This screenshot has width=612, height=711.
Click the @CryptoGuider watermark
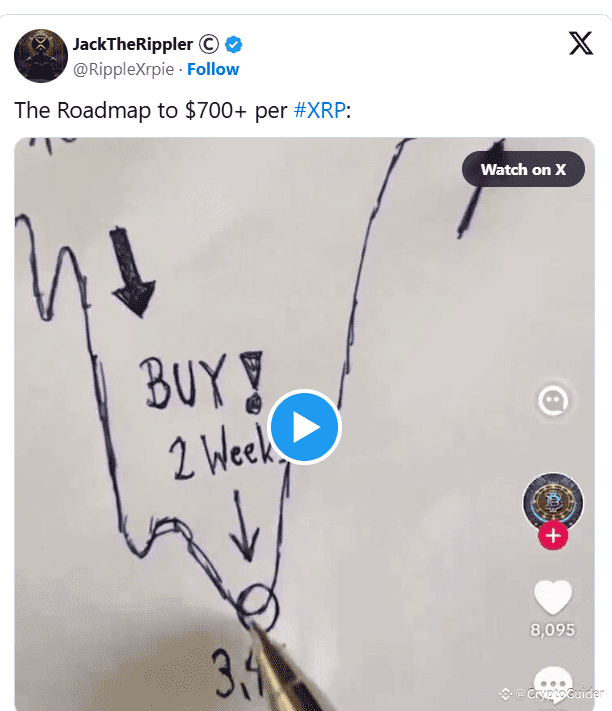click(x=552, y=693)
